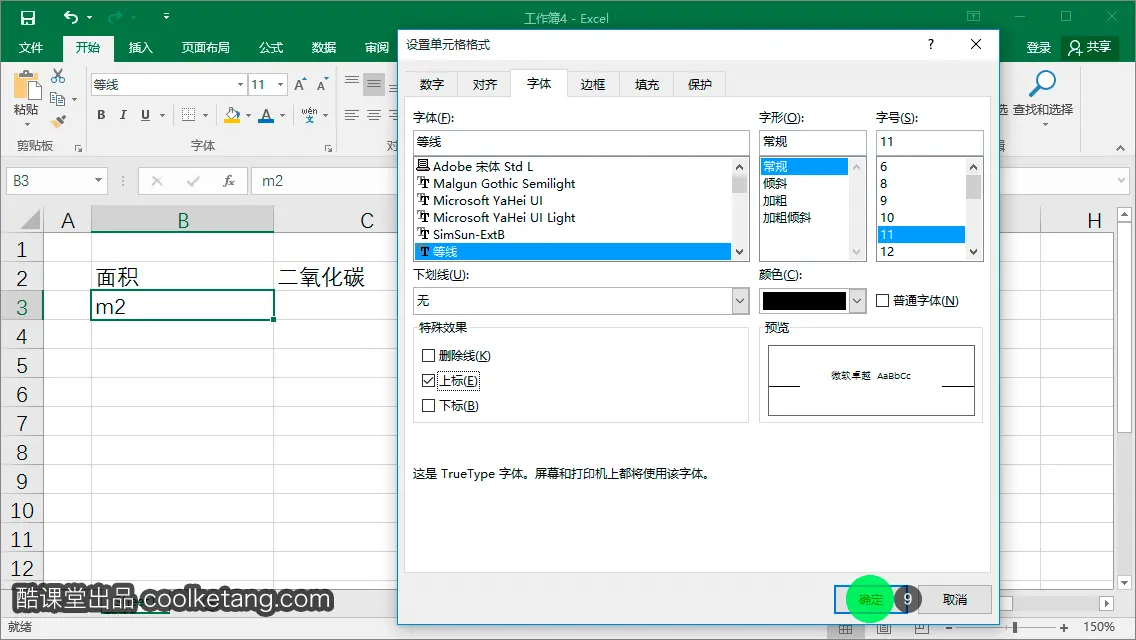Switch to the 数字 Number tab
The width and height of the screenshot is (1136, 640).
(432, 85)
